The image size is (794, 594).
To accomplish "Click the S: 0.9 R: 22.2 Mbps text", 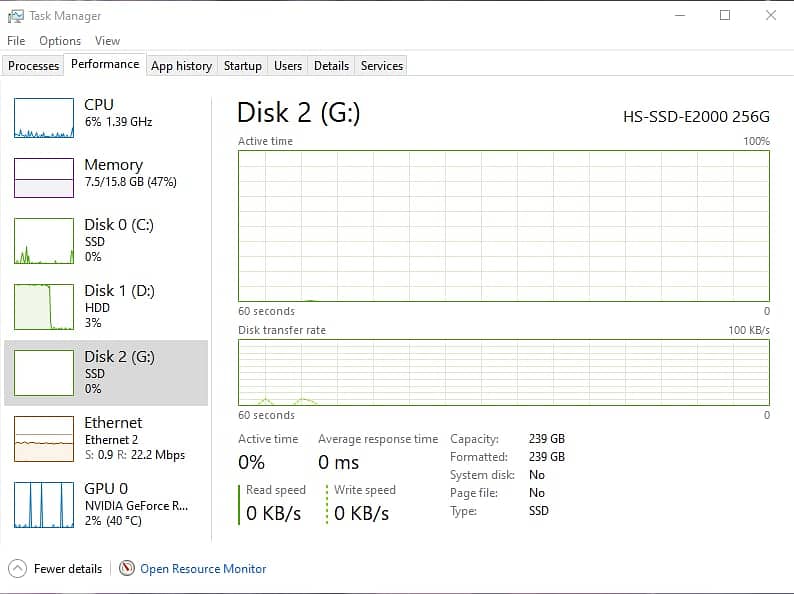I will coord(135,455).
